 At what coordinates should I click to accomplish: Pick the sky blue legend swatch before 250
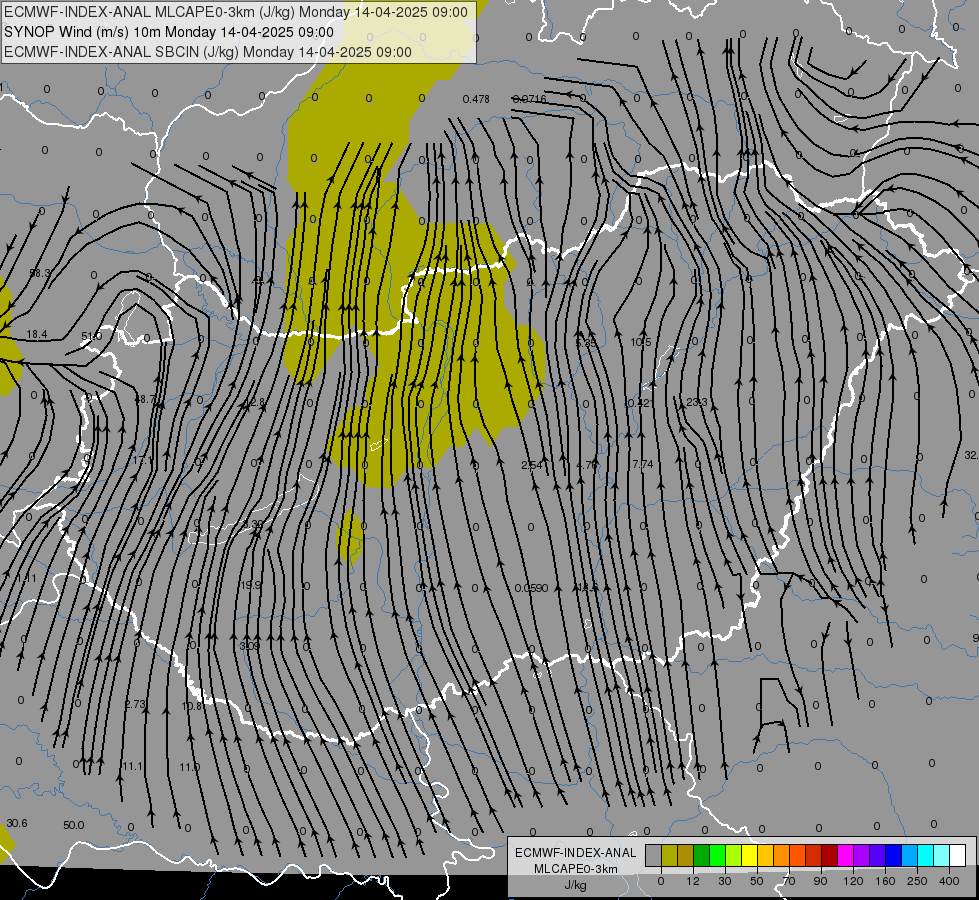(x=910, y=856)
